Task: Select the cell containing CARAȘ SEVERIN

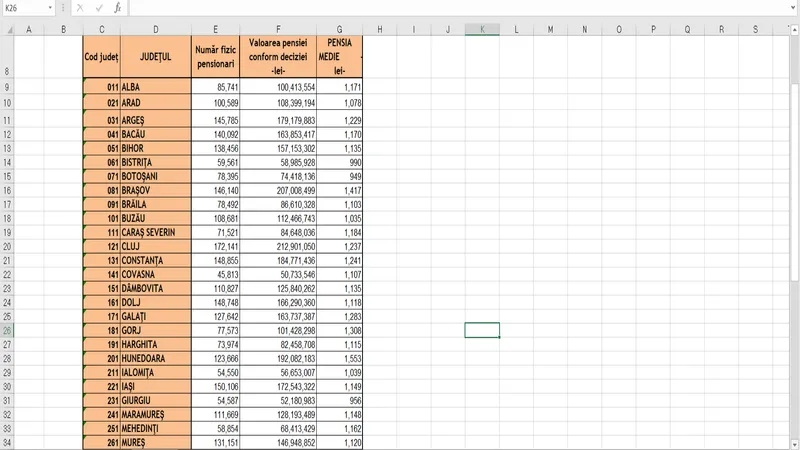Action: pos(155,232)
